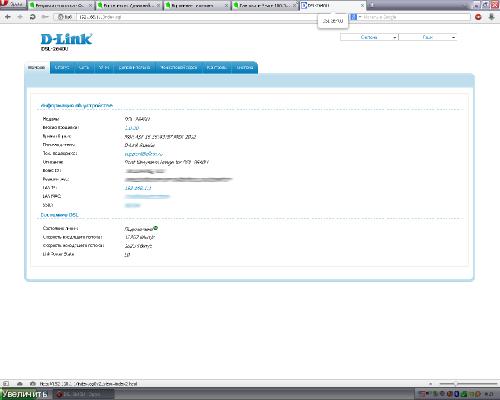Screen dimensions: 500x400
Task: Click the firmware version link
Action: (x=132, y=128)
